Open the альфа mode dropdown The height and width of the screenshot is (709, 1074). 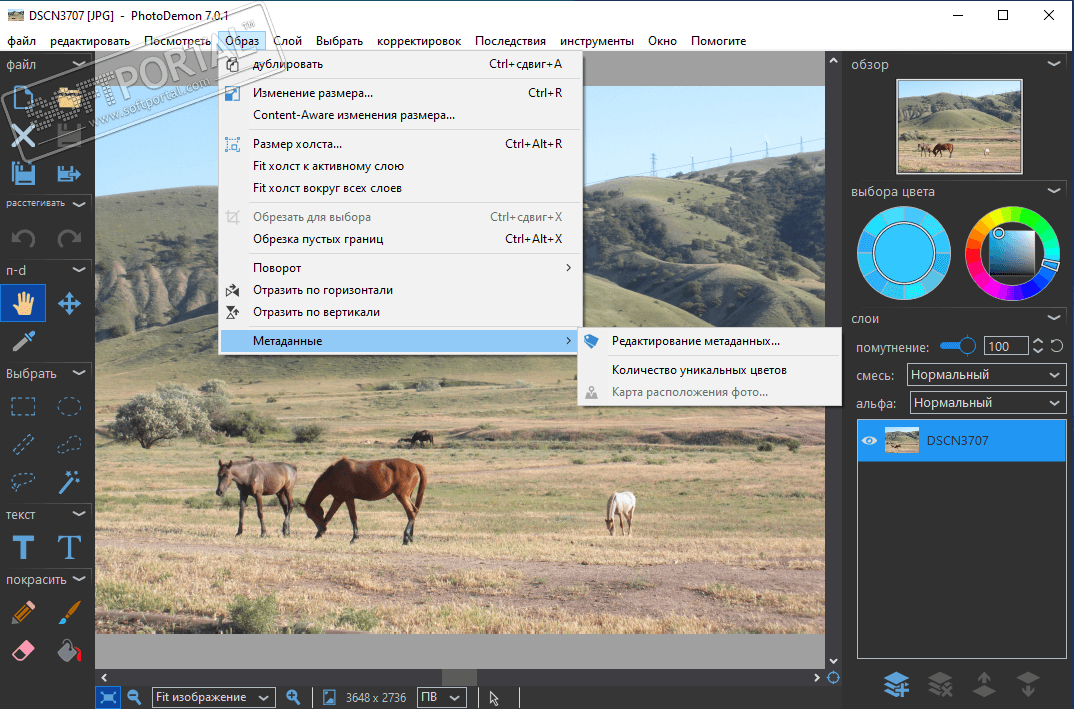click(988, 403)
